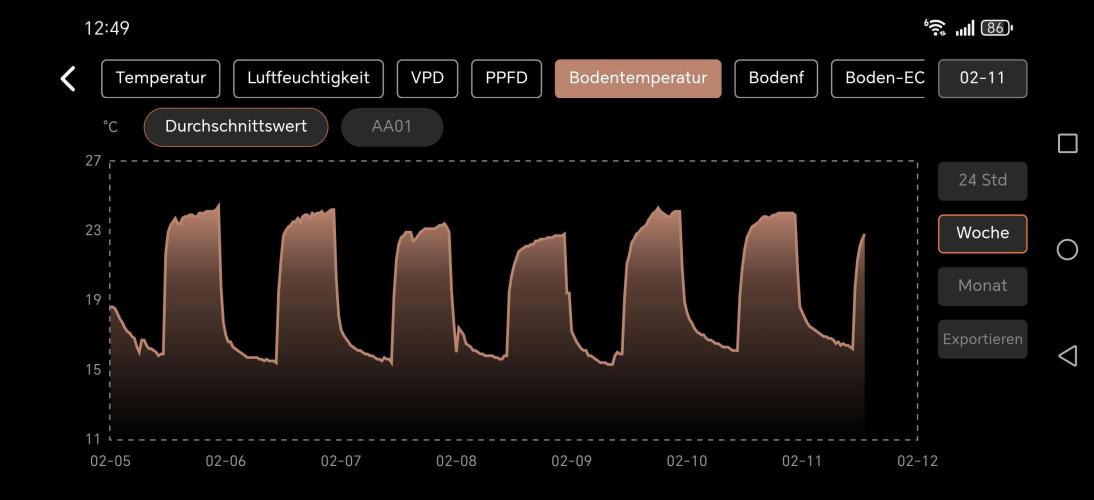Viewport: 1094px width, 500px height.
Task: Switch to the Temperatur tab
Action: coord(160,79)
